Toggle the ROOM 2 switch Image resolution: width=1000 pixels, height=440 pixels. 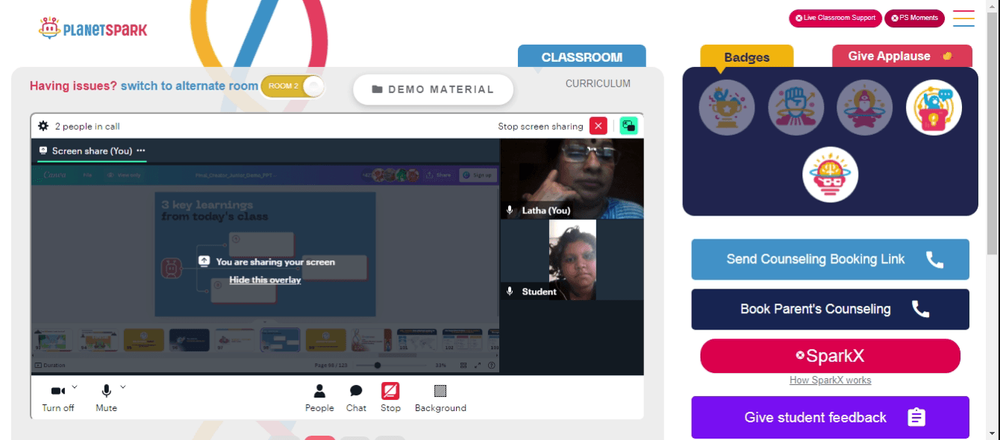293,86
